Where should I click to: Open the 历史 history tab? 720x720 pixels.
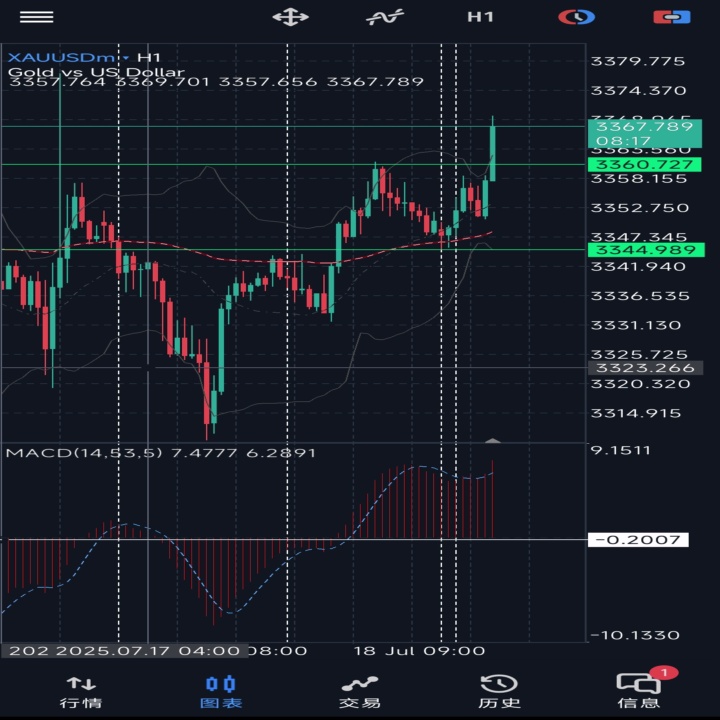coord(499,692)
